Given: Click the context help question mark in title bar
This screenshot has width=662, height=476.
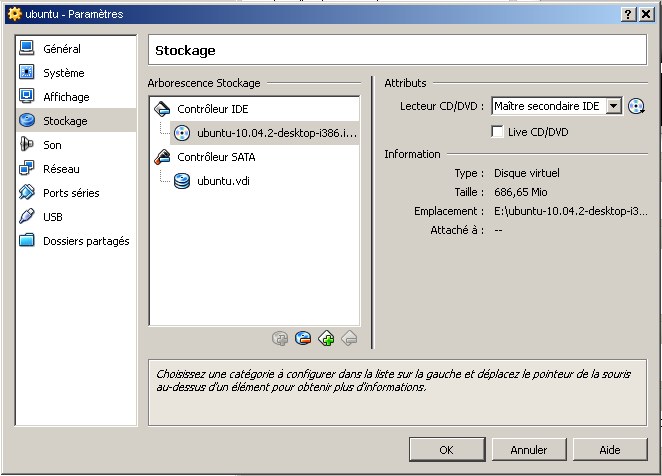Looking at the screenshot, I should [x=628, y=13].
